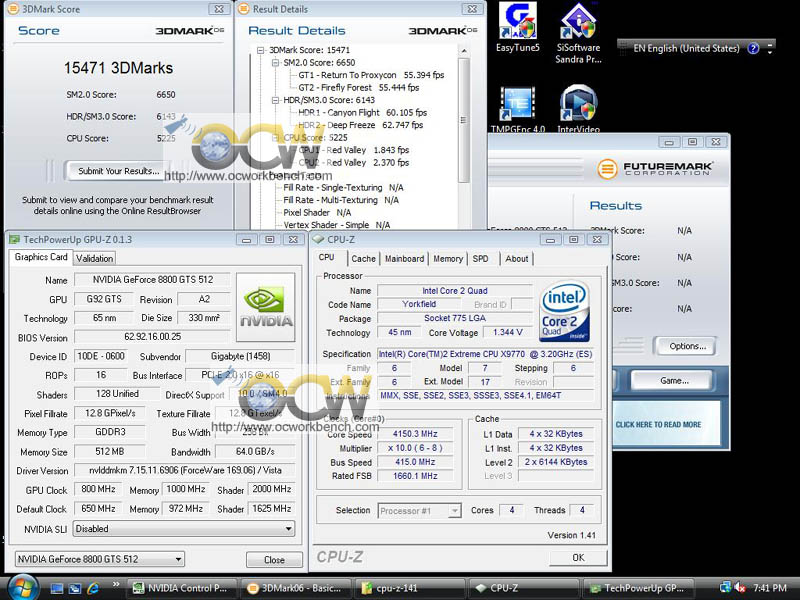Click the CPU-Z OK button
800x600 pixels.
tap(578, 558)
